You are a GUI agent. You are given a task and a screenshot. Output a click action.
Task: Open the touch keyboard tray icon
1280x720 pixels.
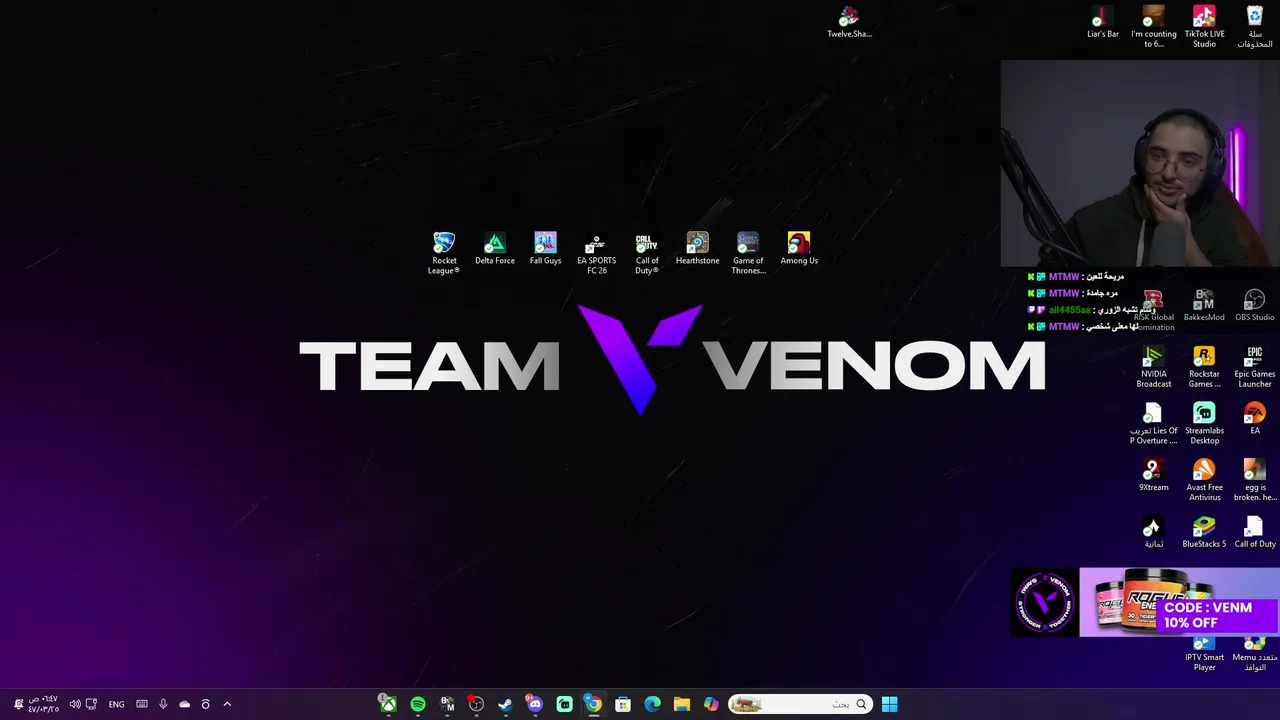pos(142,704)
